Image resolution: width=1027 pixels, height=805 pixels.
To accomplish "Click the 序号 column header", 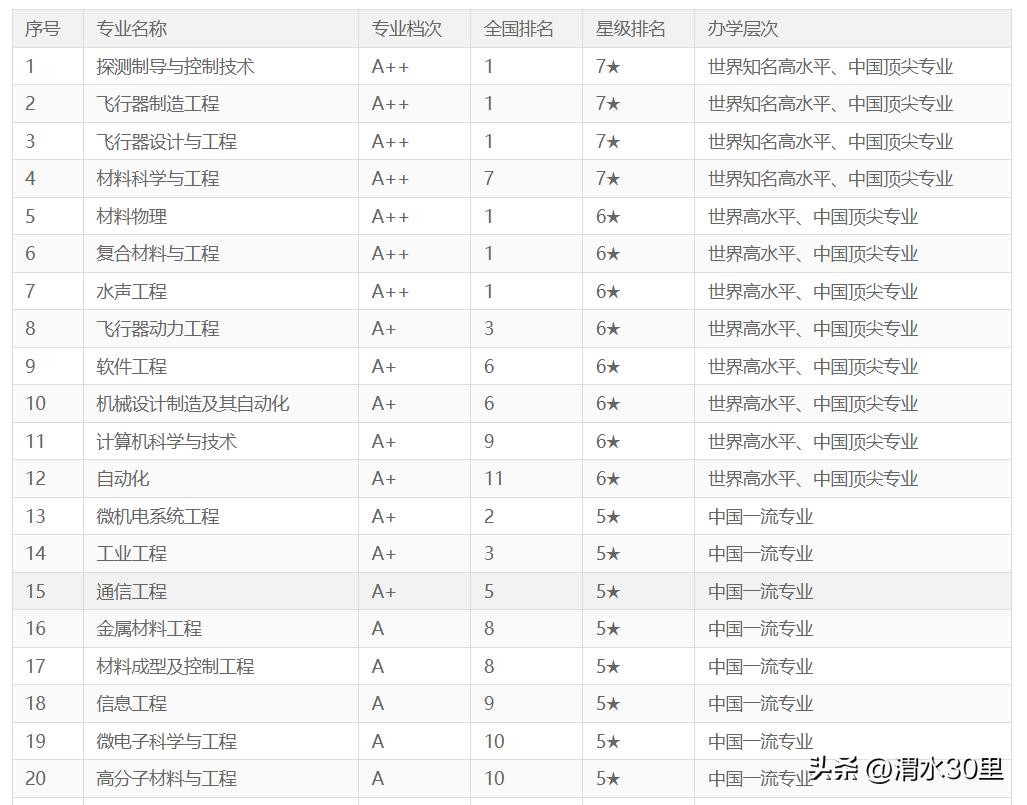I will [x=42, y=29].
